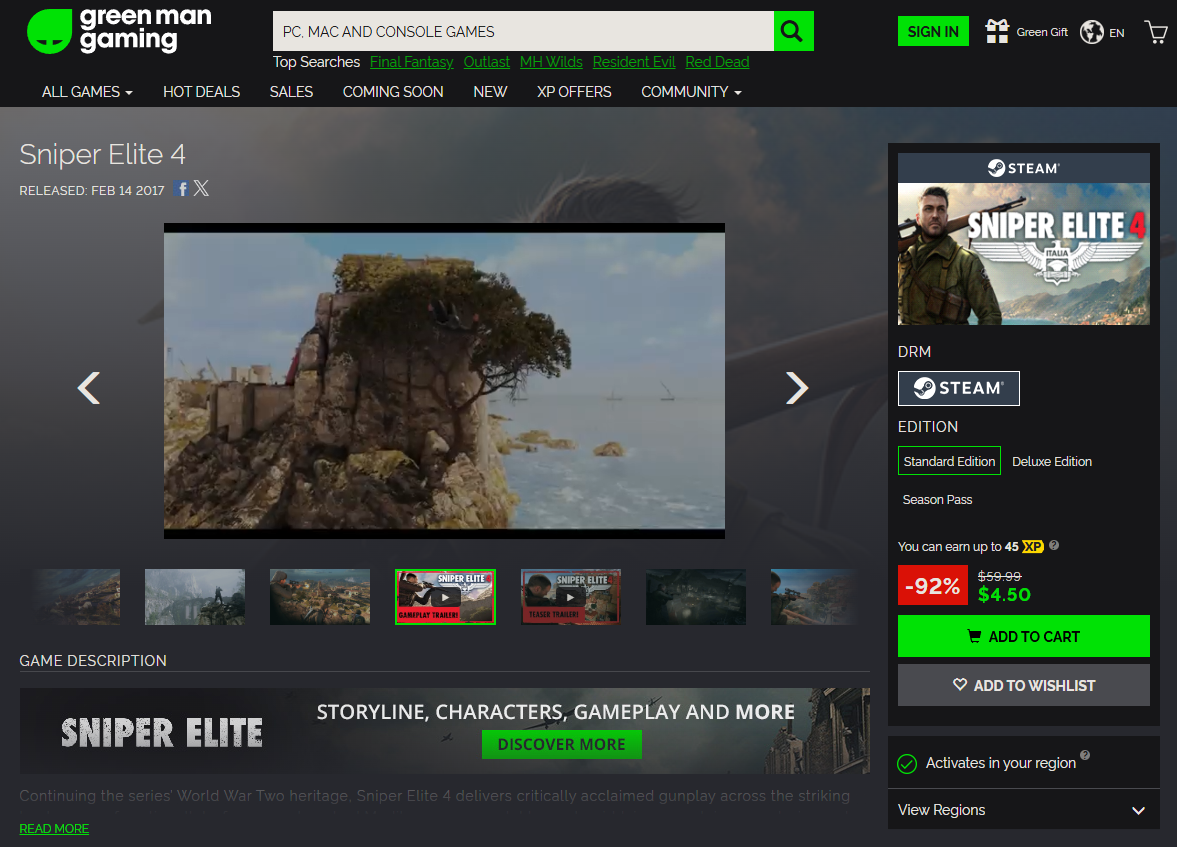
Task: Click the game search input field
Action: [523, 31]
